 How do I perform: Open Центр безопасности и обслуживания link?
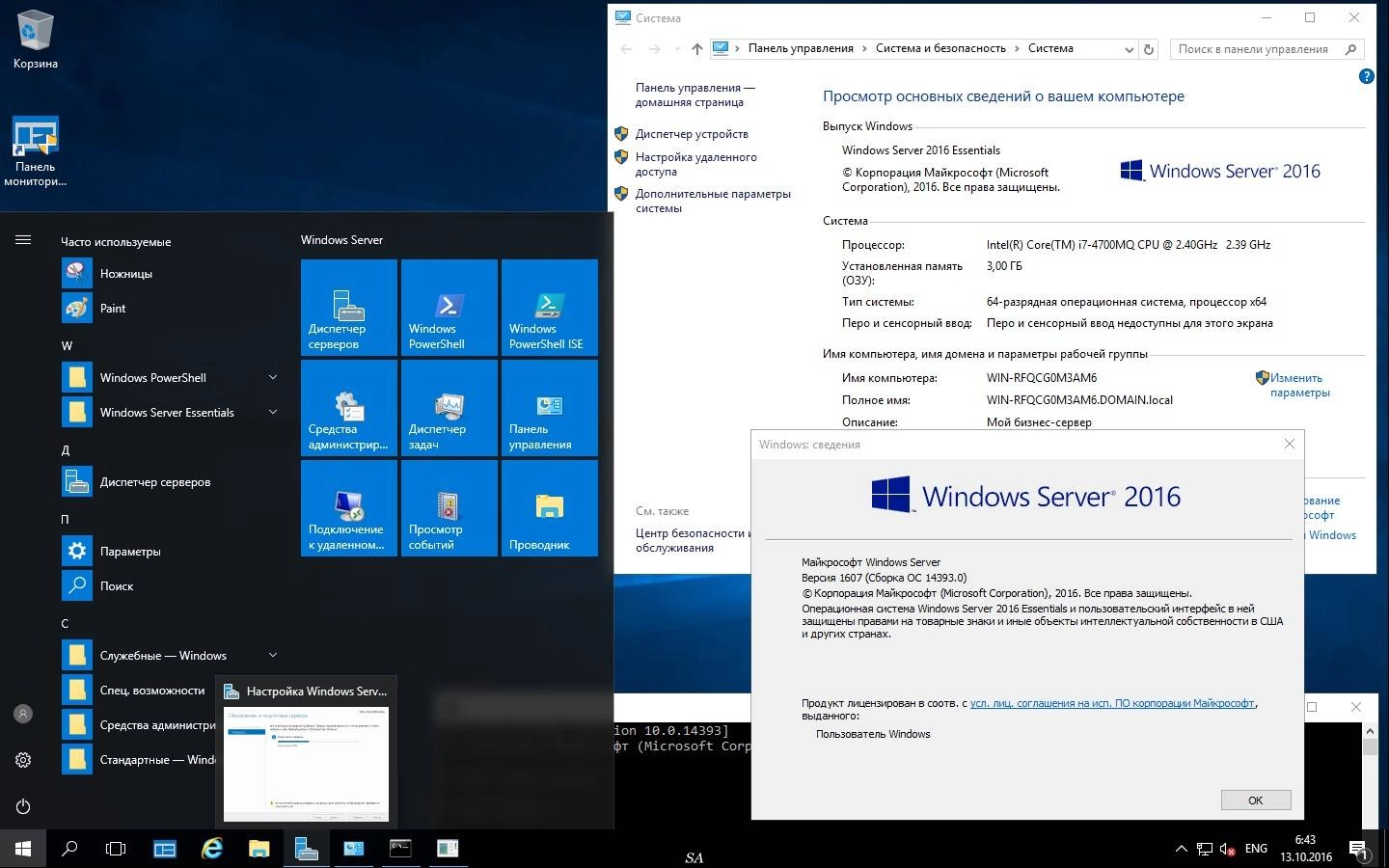[x=691, y=540]
